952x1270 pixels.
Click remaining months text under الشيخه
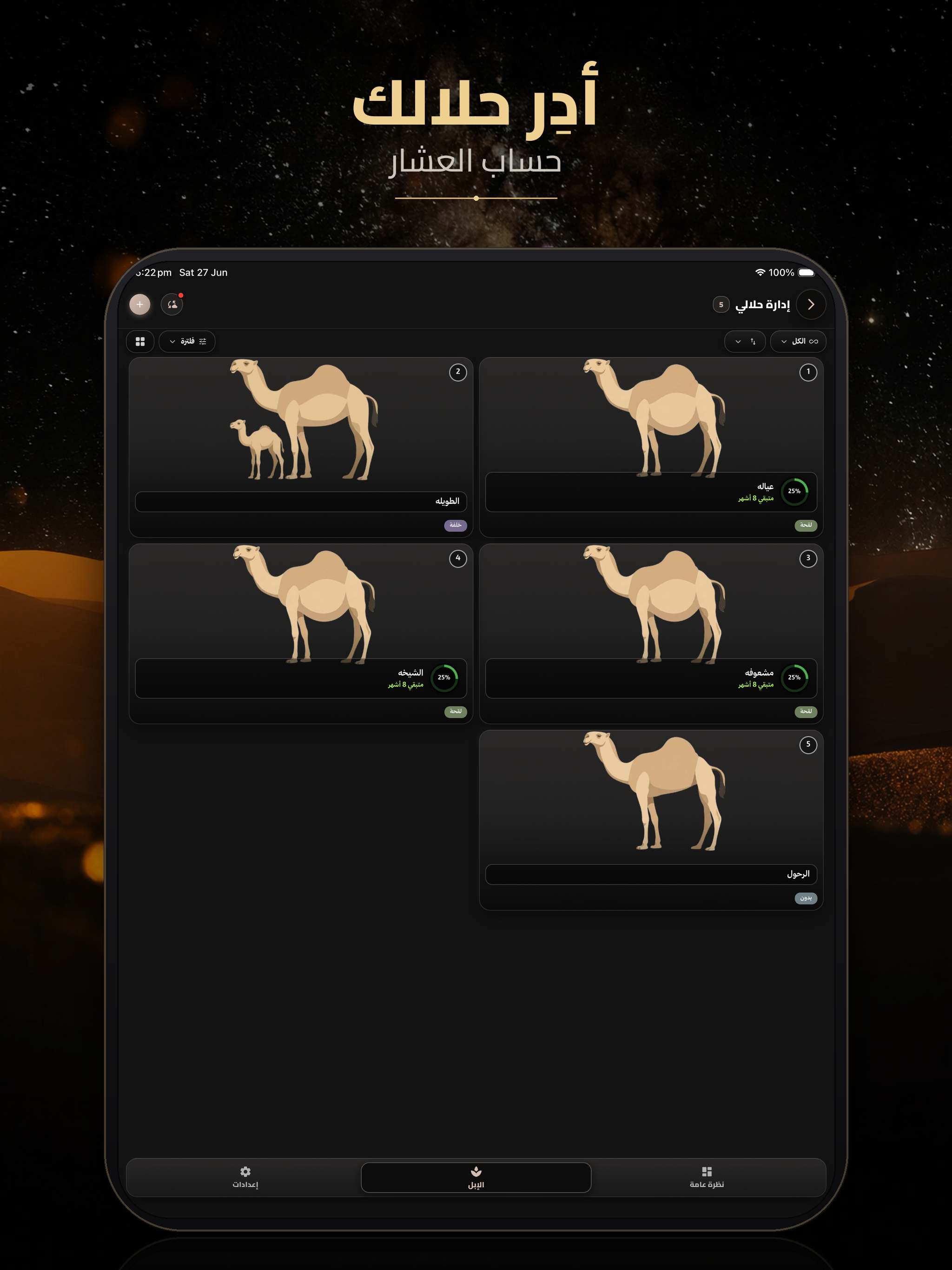tap(405, 685)
